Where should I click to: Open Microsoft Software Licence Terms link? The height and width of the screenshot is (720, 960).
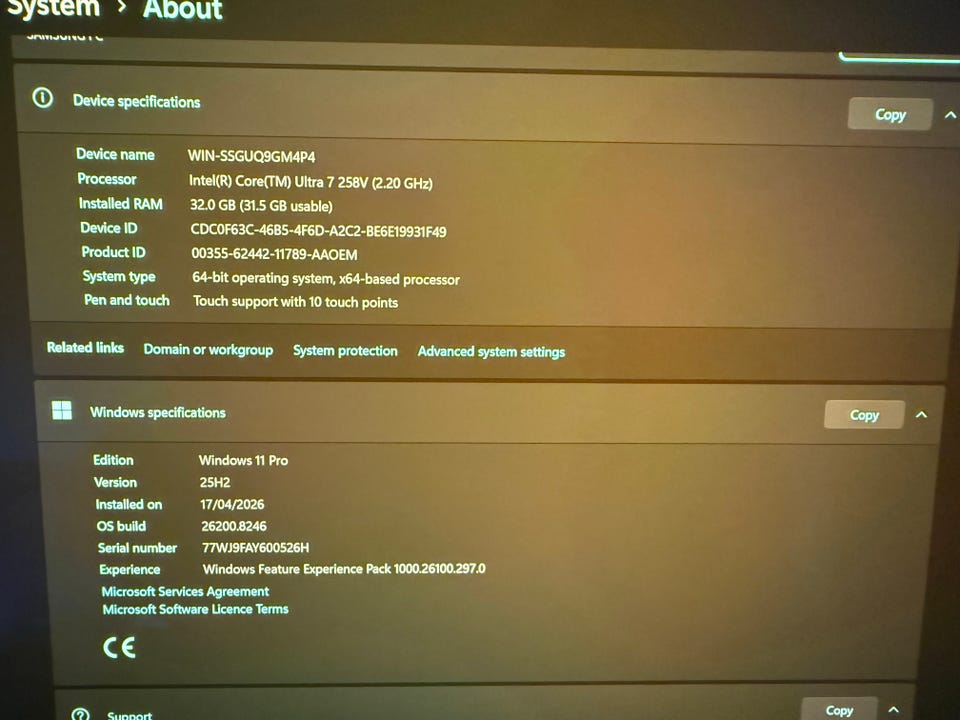pos(195,609)
